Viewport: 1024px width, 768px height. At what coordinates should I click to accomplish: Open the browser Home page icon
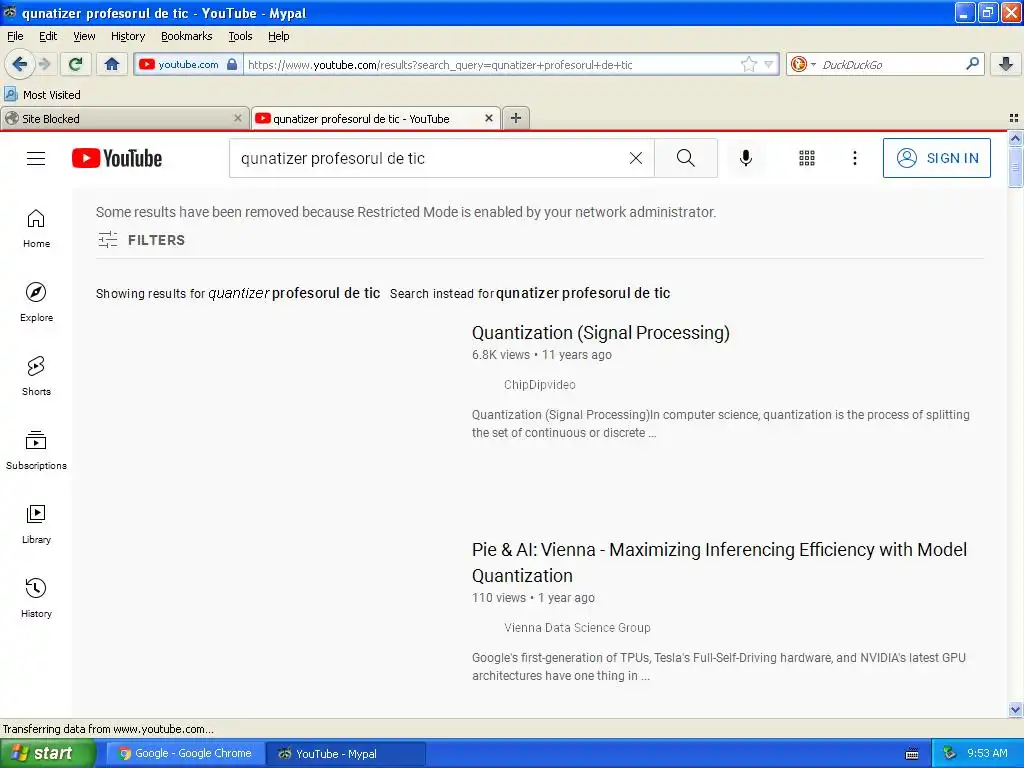[112, 64]
